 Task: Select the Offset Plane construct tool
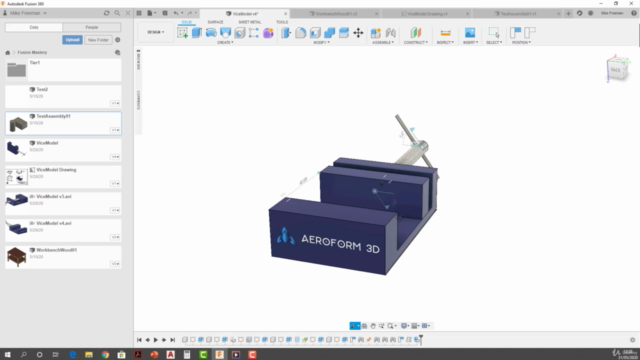coord(416,33)
